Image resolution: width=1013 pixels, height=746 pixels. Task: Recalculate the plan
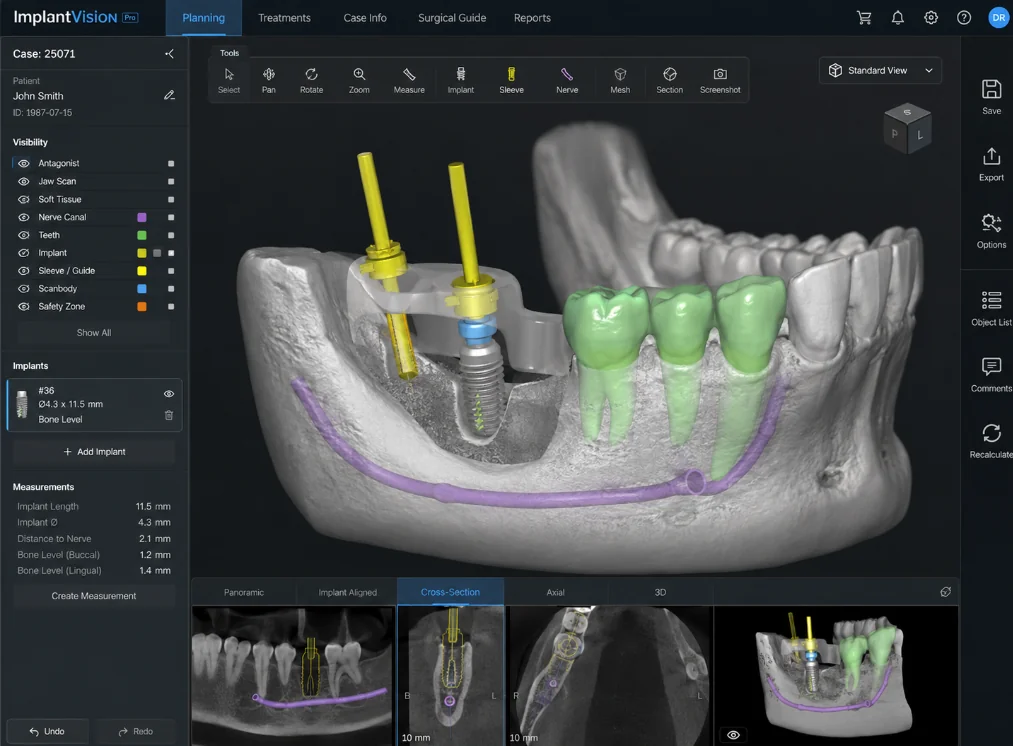pos(992,441)
